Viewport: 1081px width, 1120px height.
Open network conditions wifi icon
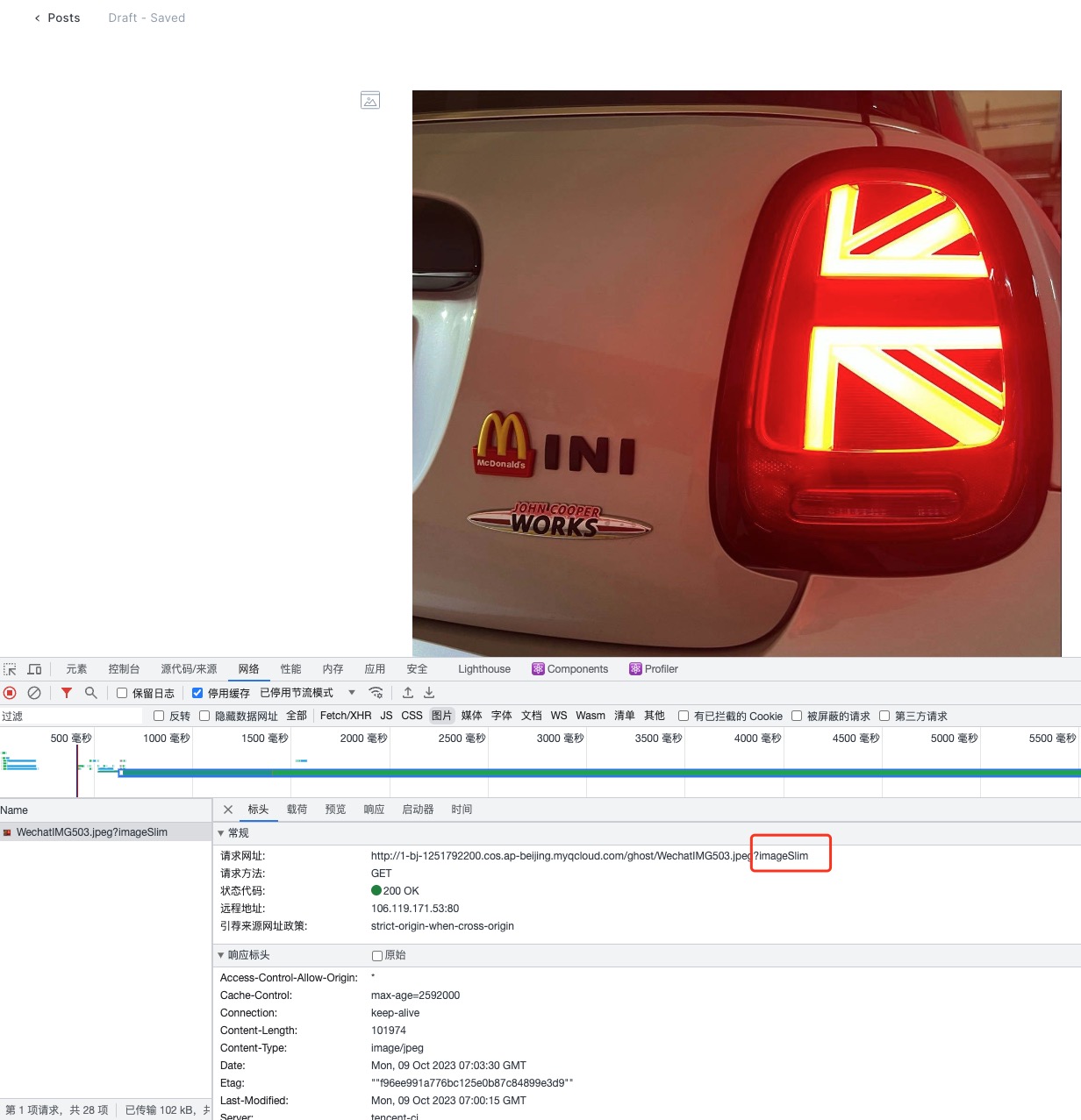pyautogui.click(x=376, y=693)
